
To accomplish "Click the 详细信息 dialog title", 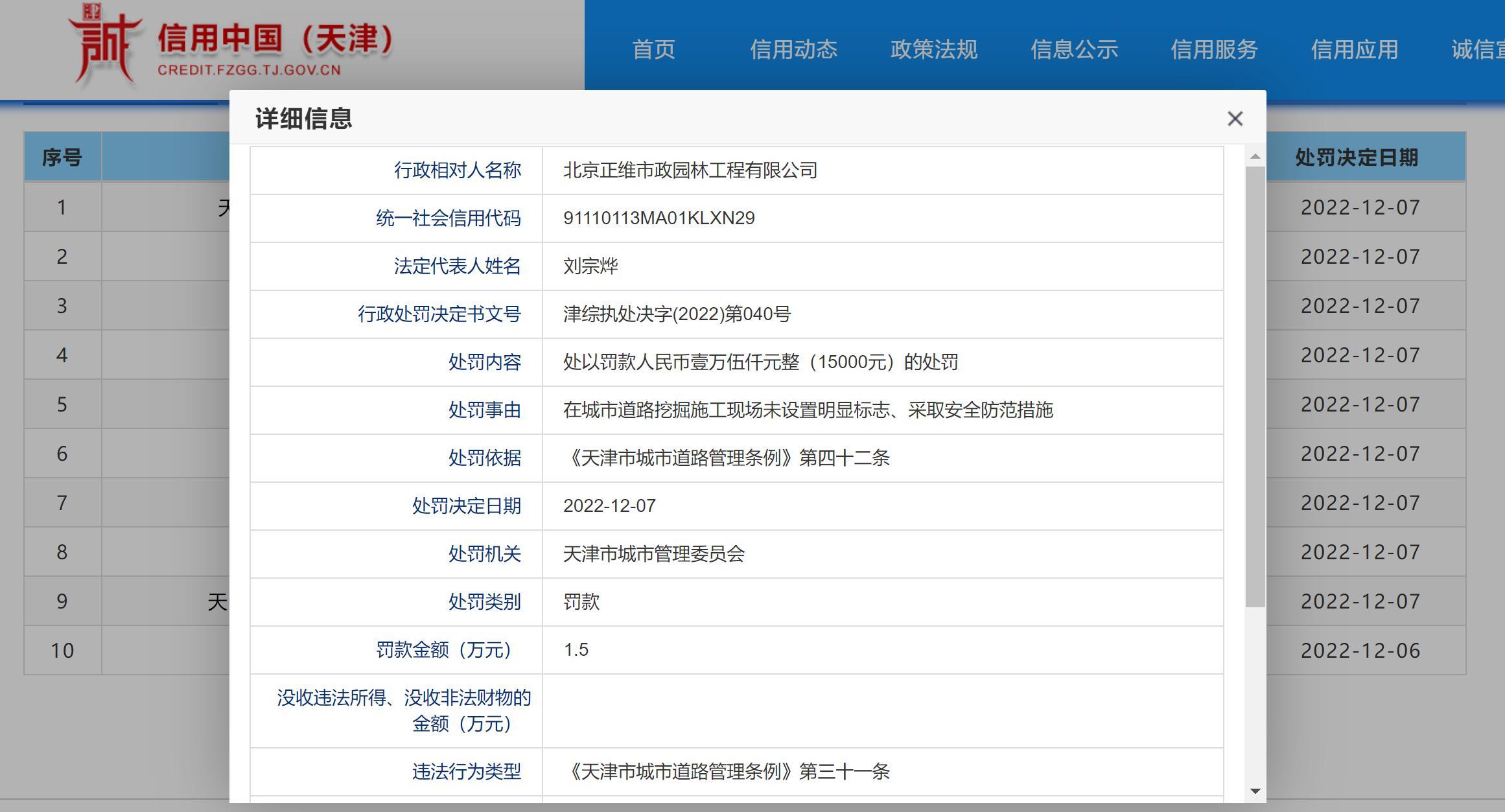I will click(303, 119).
